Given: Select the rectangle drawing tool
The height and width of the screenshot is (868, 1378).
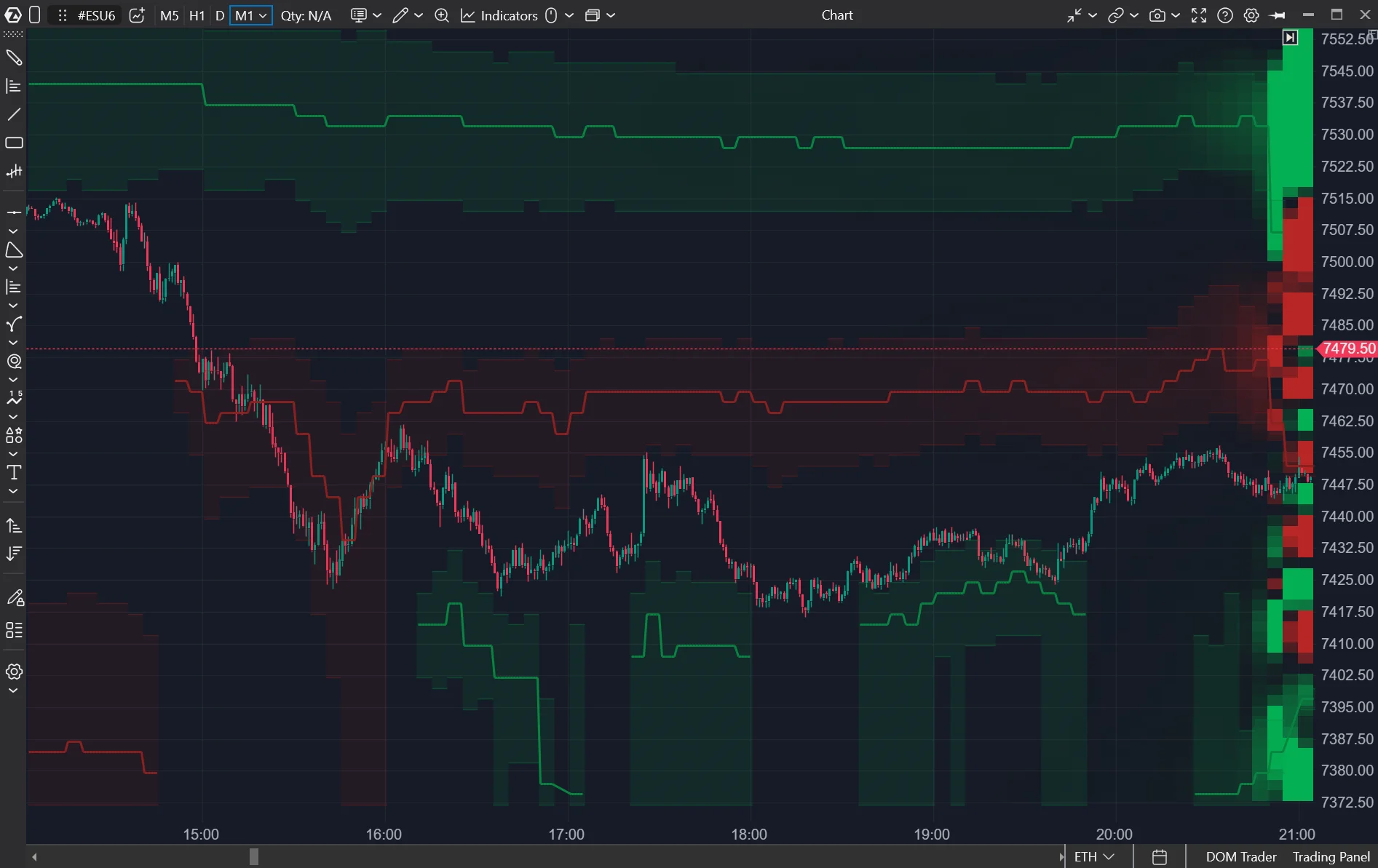Looking at the screenshot, I should click(x=14, y=143).
